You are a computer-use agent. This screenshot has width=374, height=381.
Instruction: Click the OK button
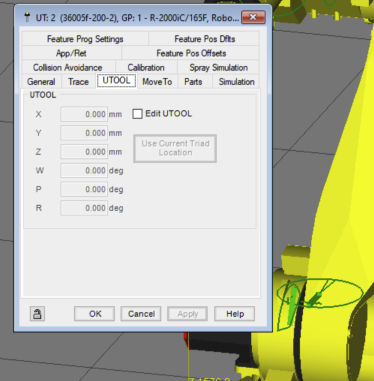pyautogui.click(x=95, y=314)
